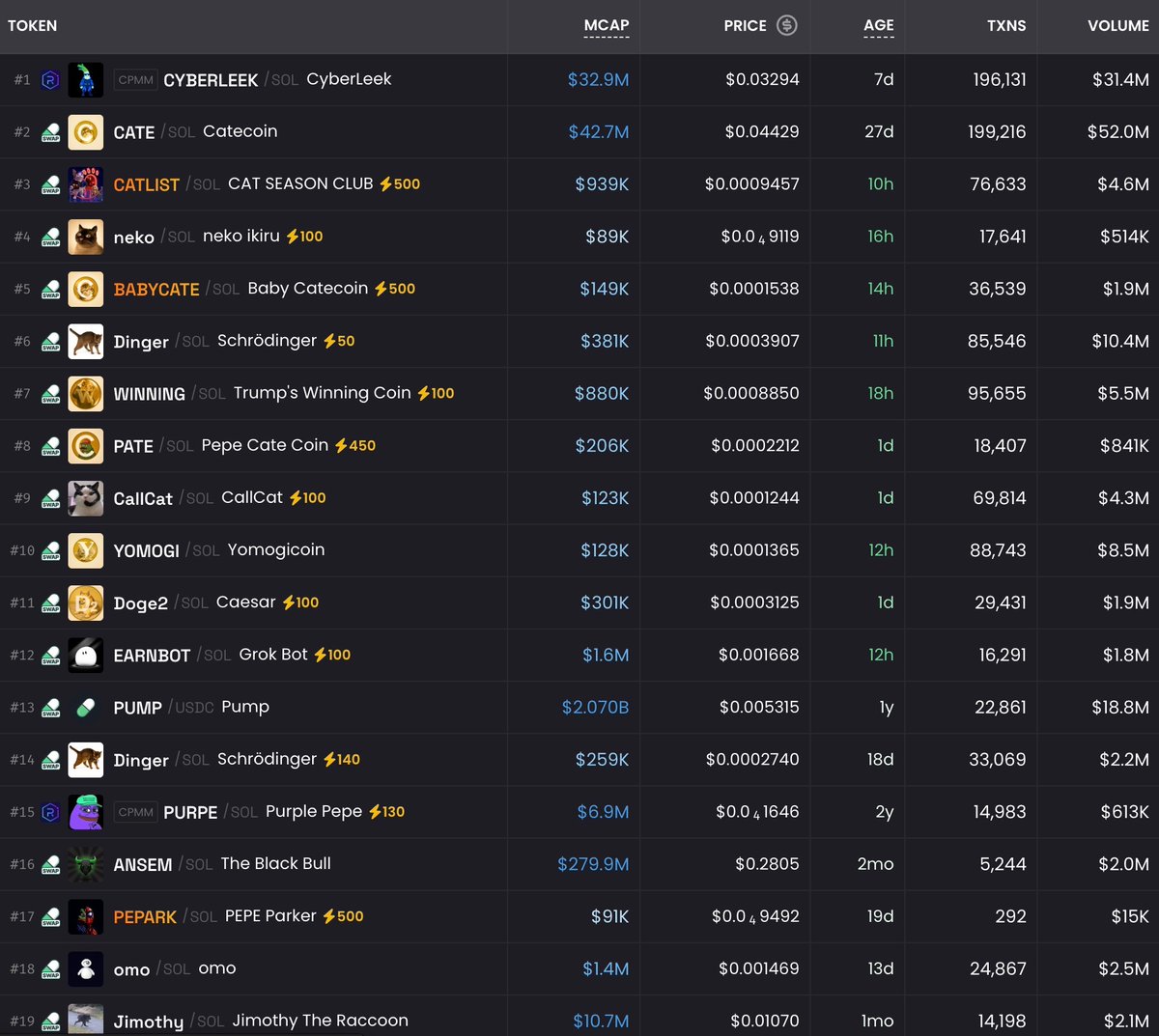Image resolution: width=1159 pixels, height=1036 pixels.
Task: Click the Raydium icon on CYBERLEEK row
Action: (x=50, y=80)
